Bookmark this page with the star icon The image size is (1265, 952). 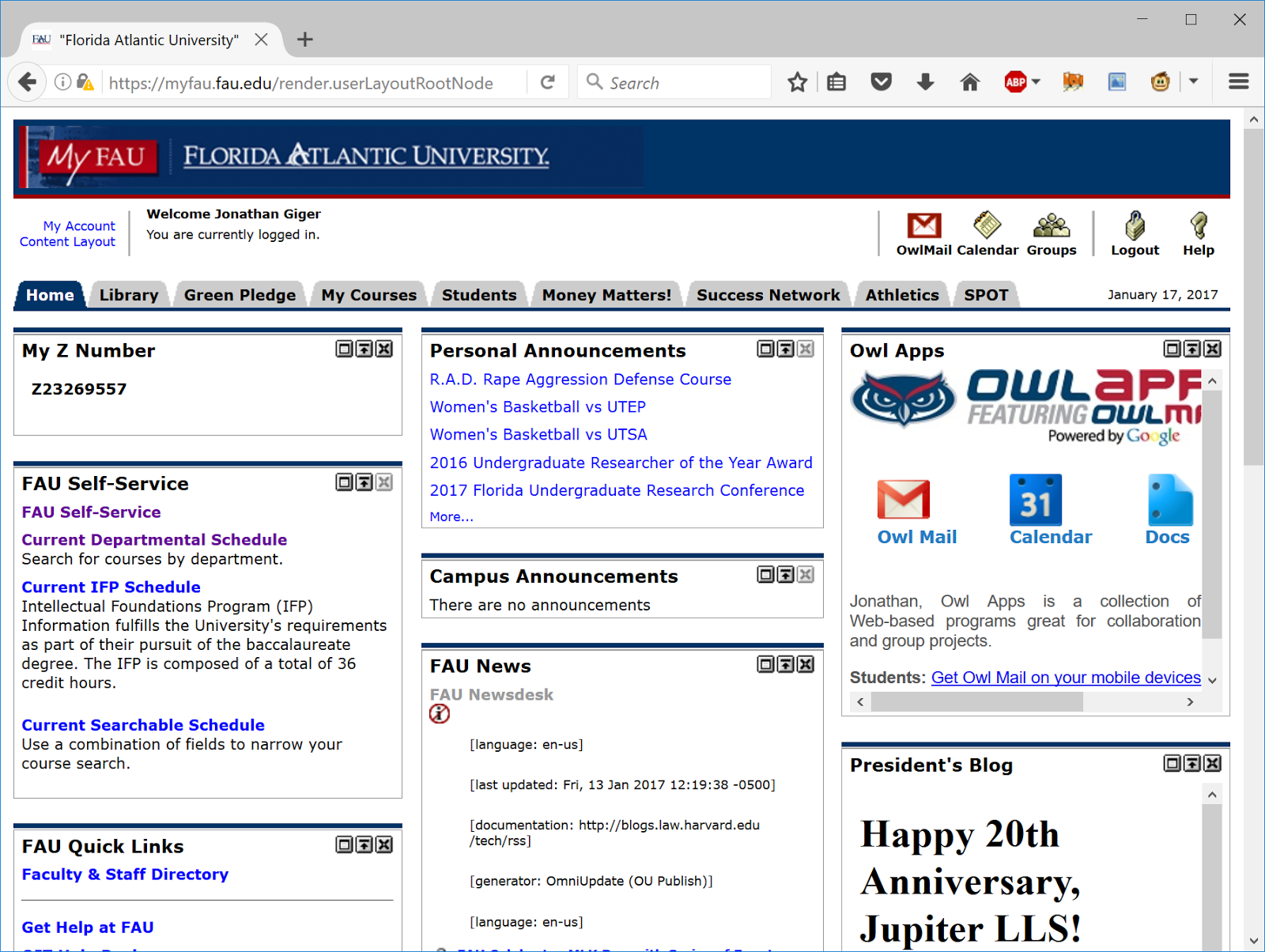point(797,82)
